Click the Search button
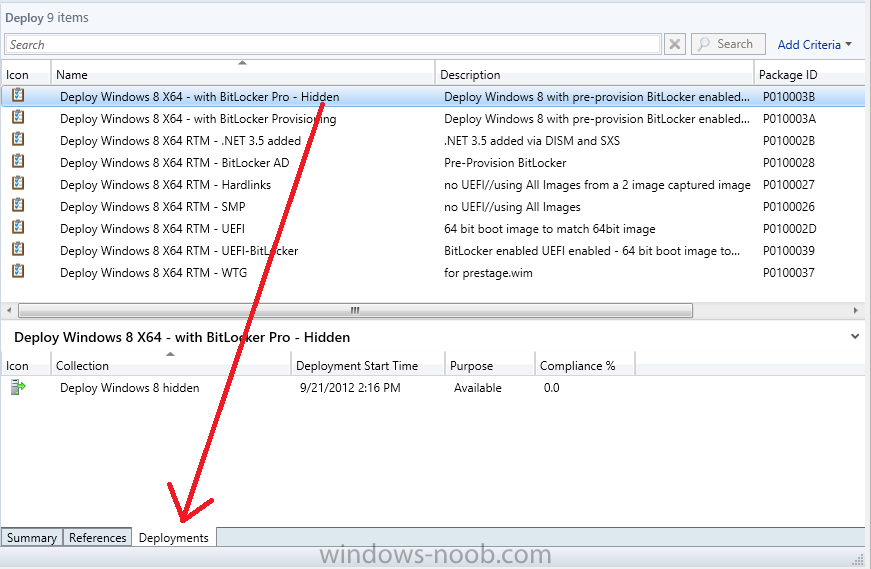This screenshot has height=569, width=871. point(728,44)
